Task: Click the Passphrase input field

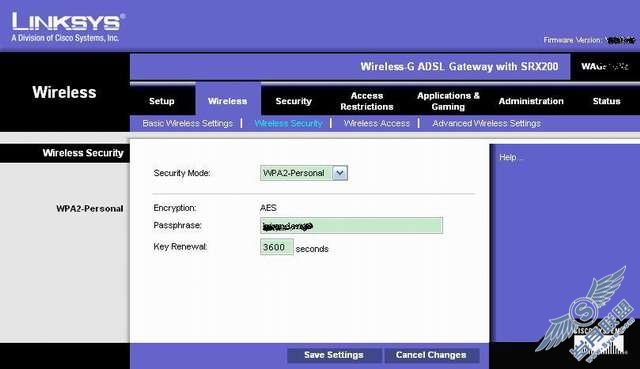Action: click(x=351, y=225)
